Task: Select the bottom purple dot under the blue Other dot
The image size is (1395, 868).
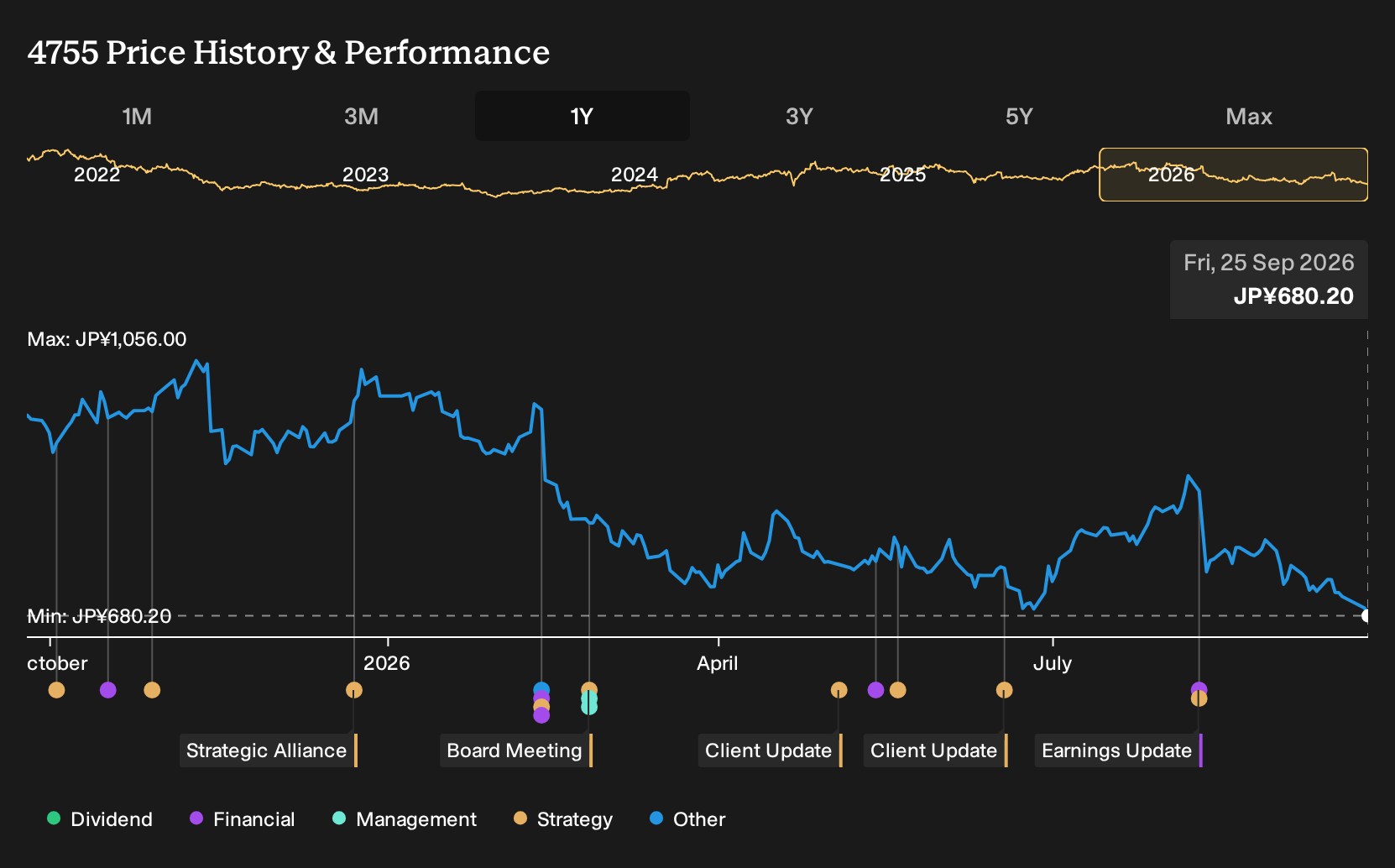Action: 541,715
